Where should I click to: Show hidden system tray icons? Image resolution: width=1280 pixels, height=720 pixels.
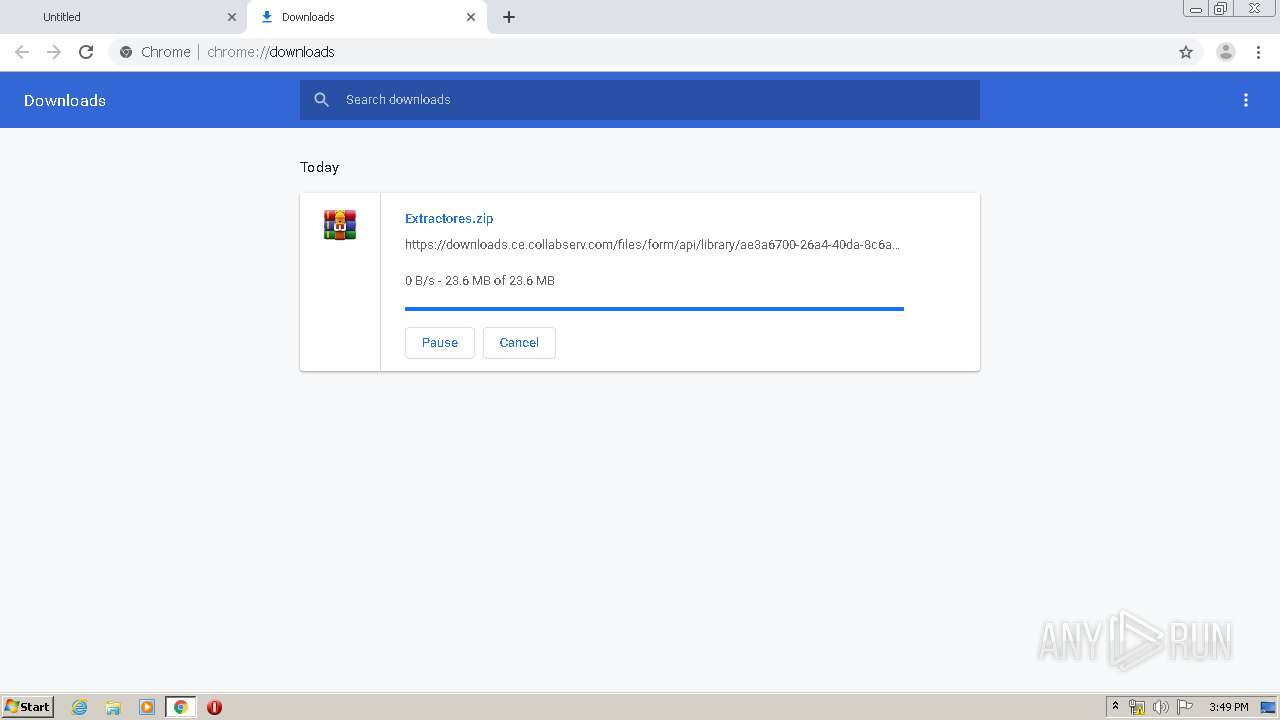click(x=1115, y=707)
